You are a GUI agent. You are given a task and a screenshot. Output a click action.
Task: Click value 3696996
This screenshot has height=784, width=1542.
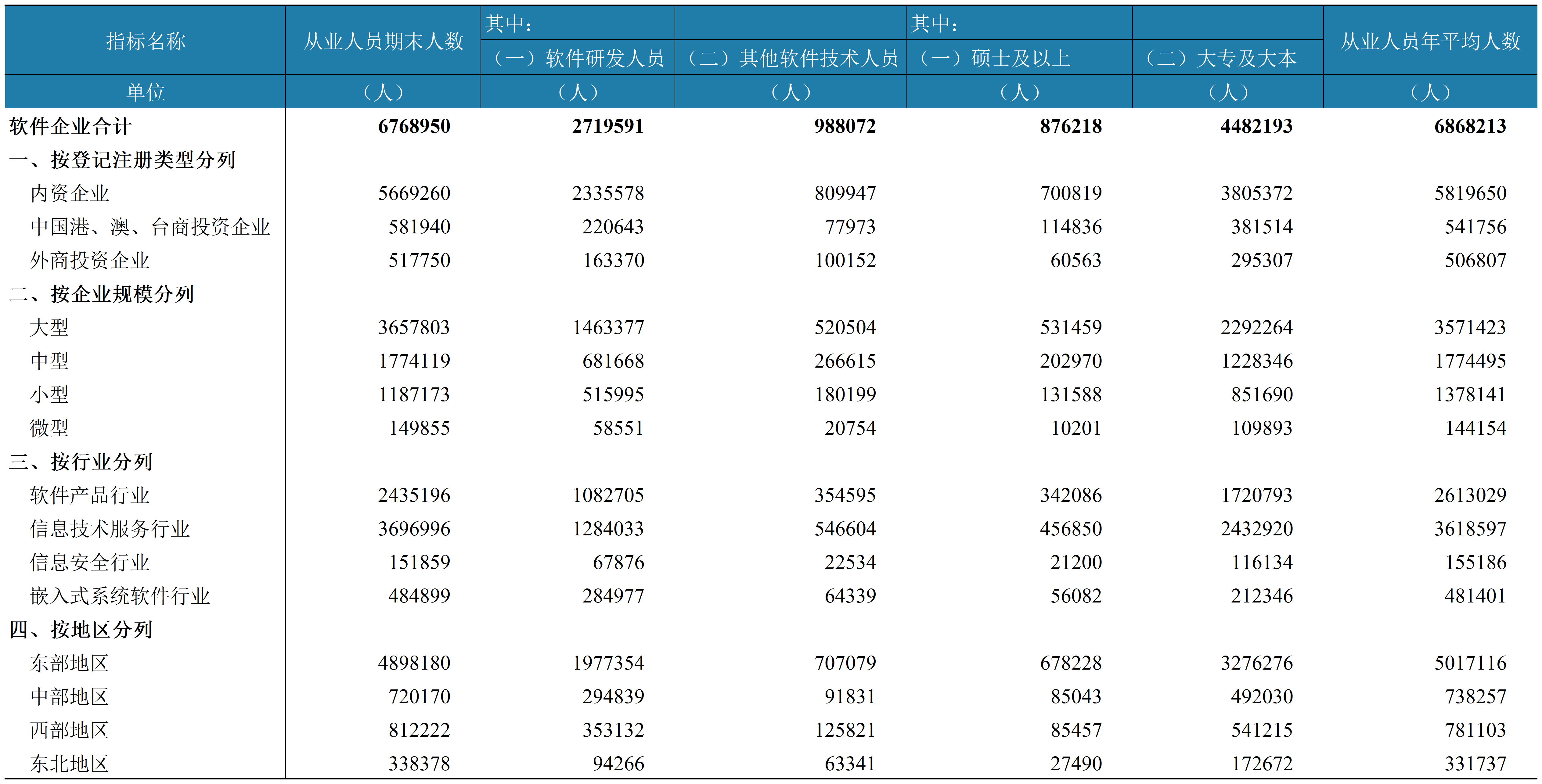414,528
